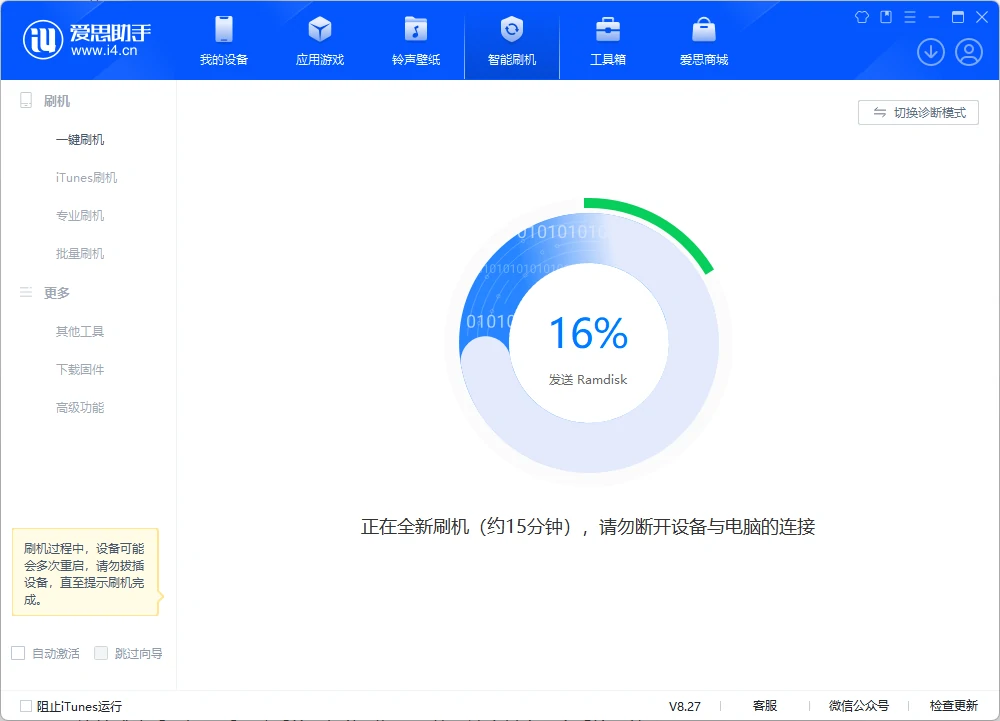
Task: Click 切换诊断模式 button
Action: pos(918,113)
